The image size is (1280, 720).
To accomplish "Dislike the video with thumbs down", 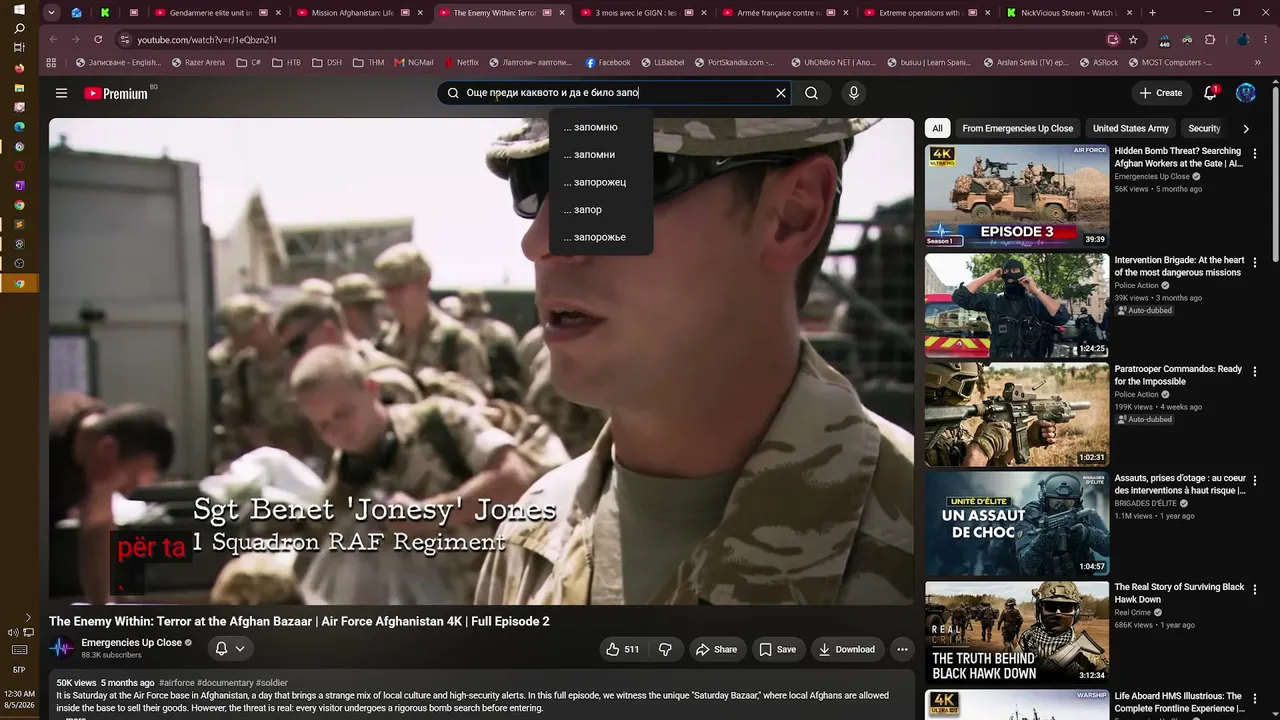I will [665, 649].
